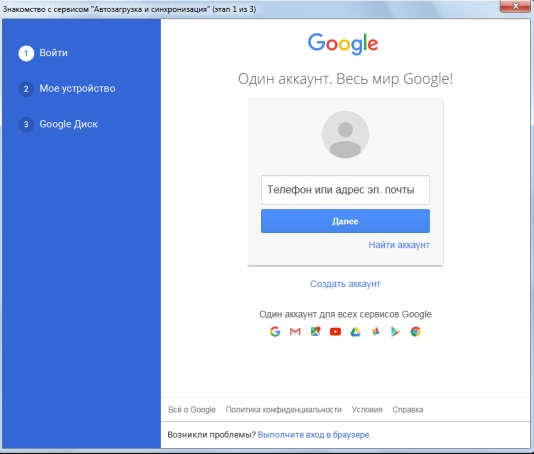
Task: Click the Gmail envelope icon
Action: click(x=295, y=331)
